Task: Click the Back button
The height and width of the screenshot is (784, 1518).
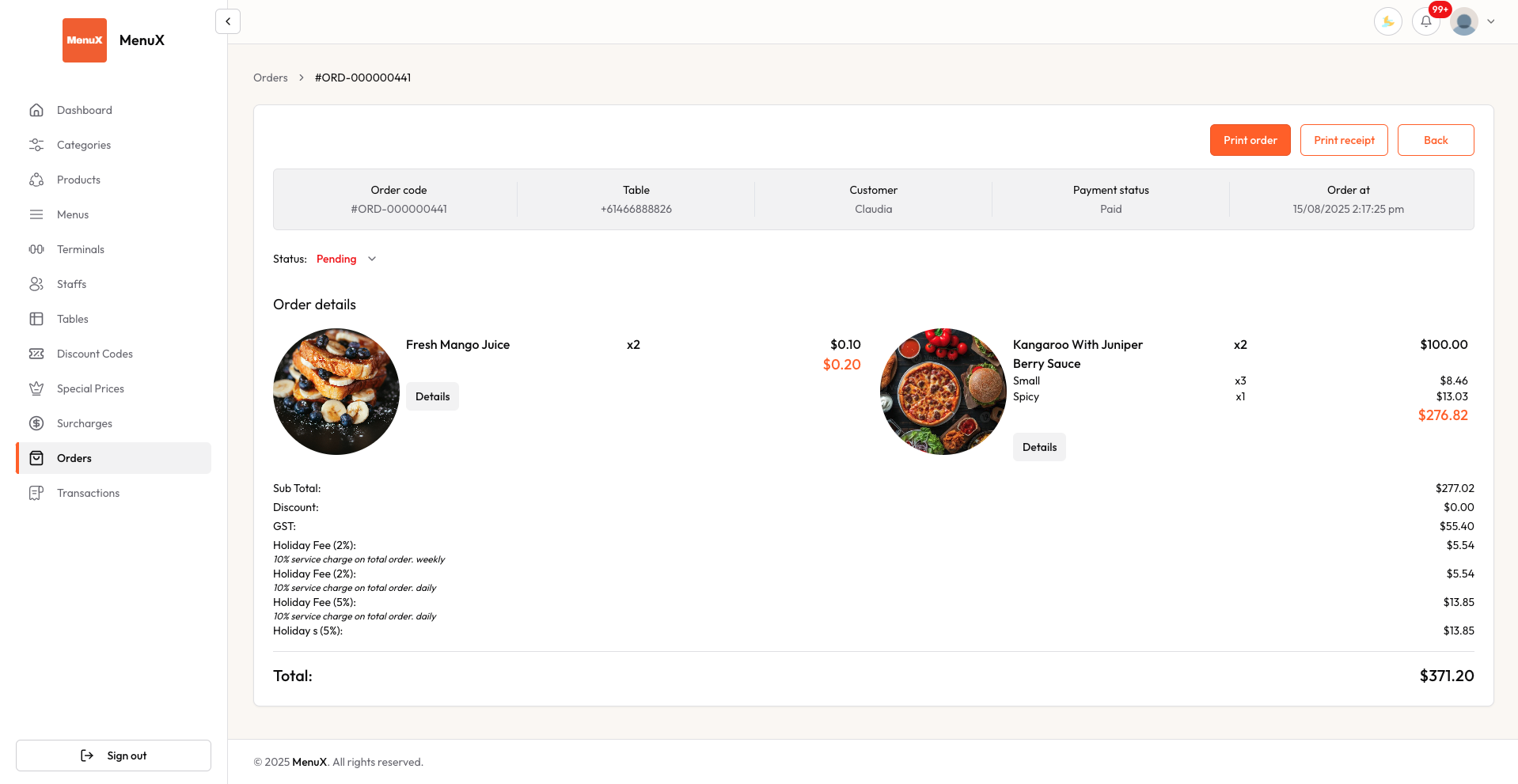Action: 1436,140
